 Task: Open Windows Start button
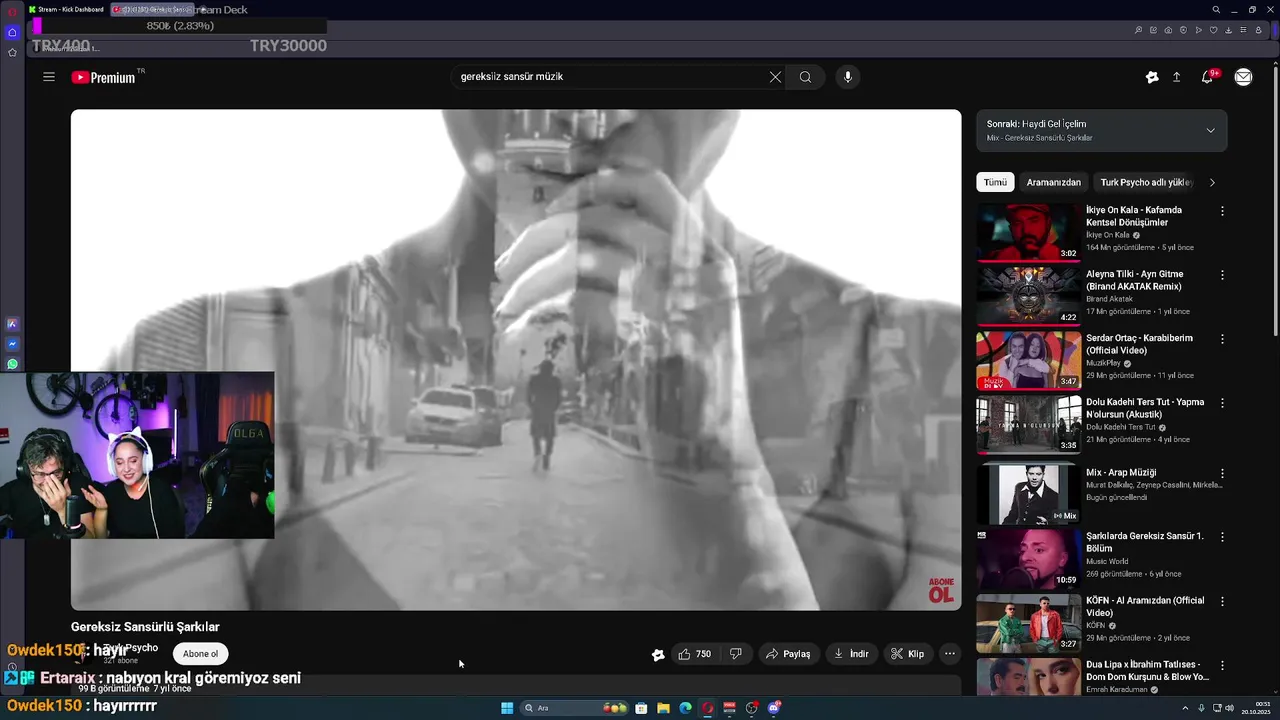tap(507, 708)
